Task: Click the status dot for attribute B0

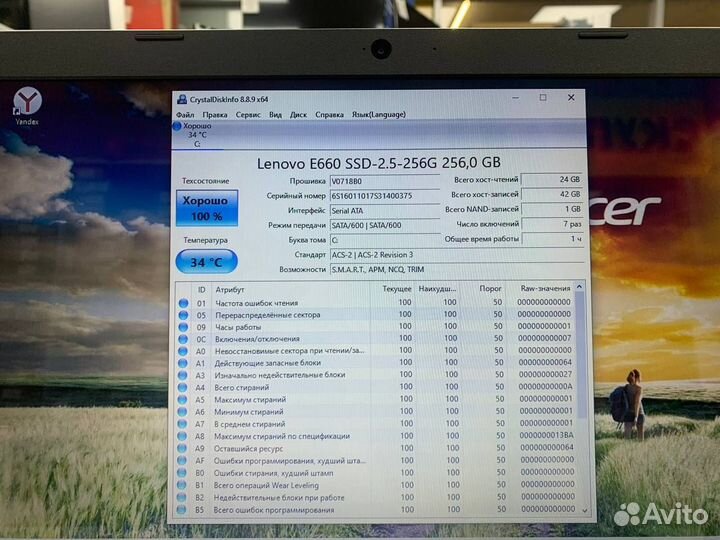Action: click(x=181, y=472)
